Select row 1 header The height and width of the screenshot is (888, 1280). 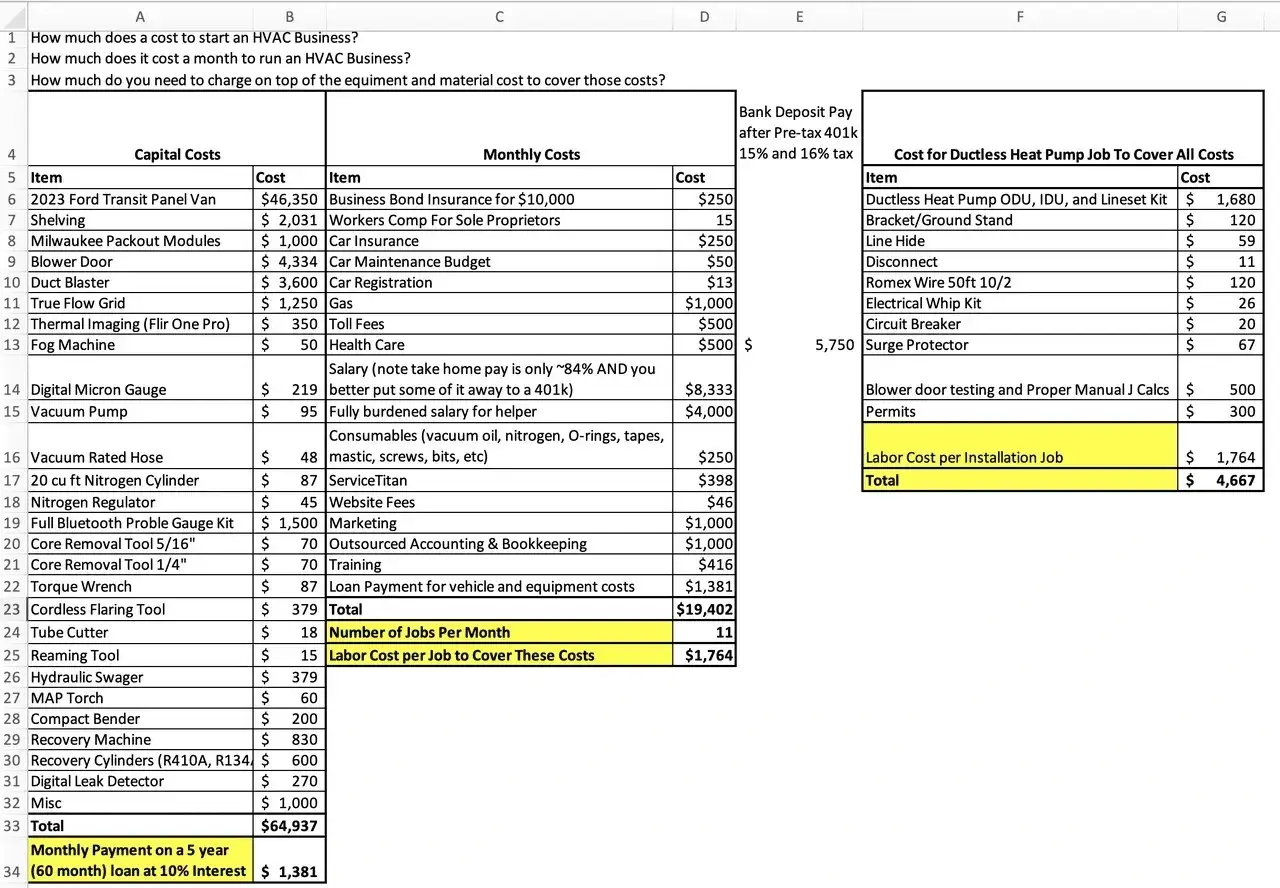point(13,38)
